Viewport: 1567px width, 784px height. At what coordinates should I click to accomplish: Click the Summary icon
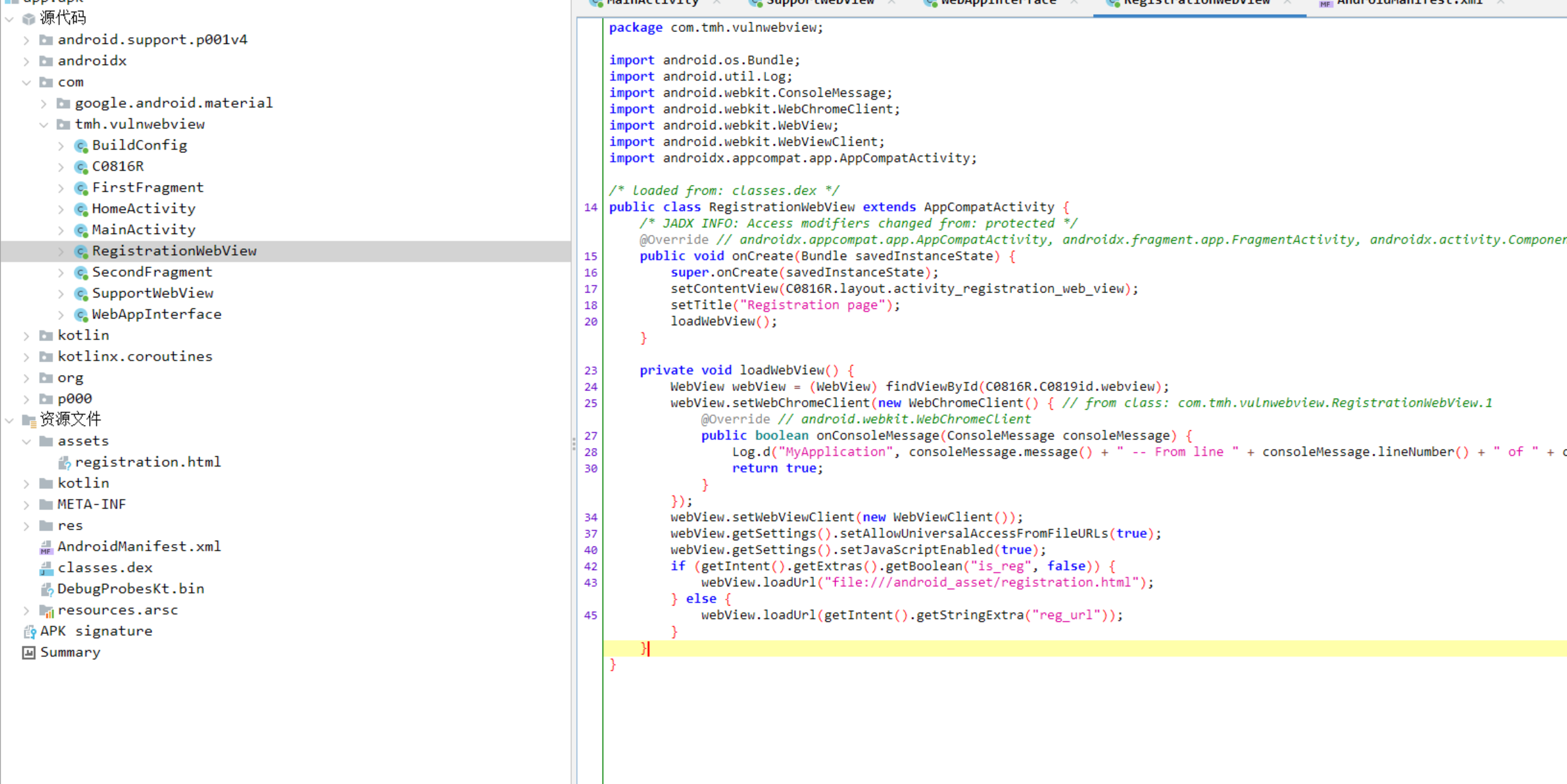29,653
